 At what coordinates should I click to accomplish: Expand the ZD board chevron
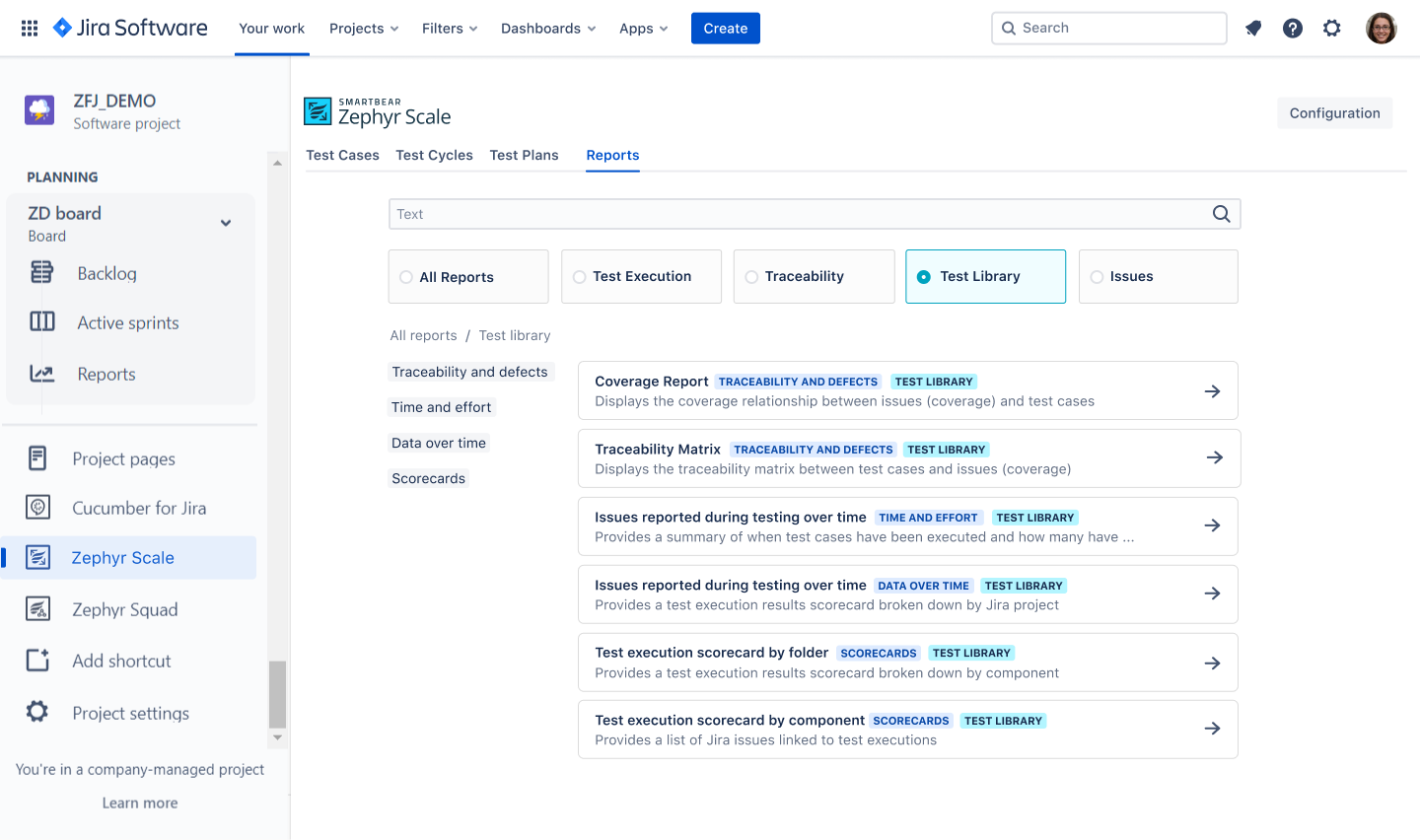[226, 223]
